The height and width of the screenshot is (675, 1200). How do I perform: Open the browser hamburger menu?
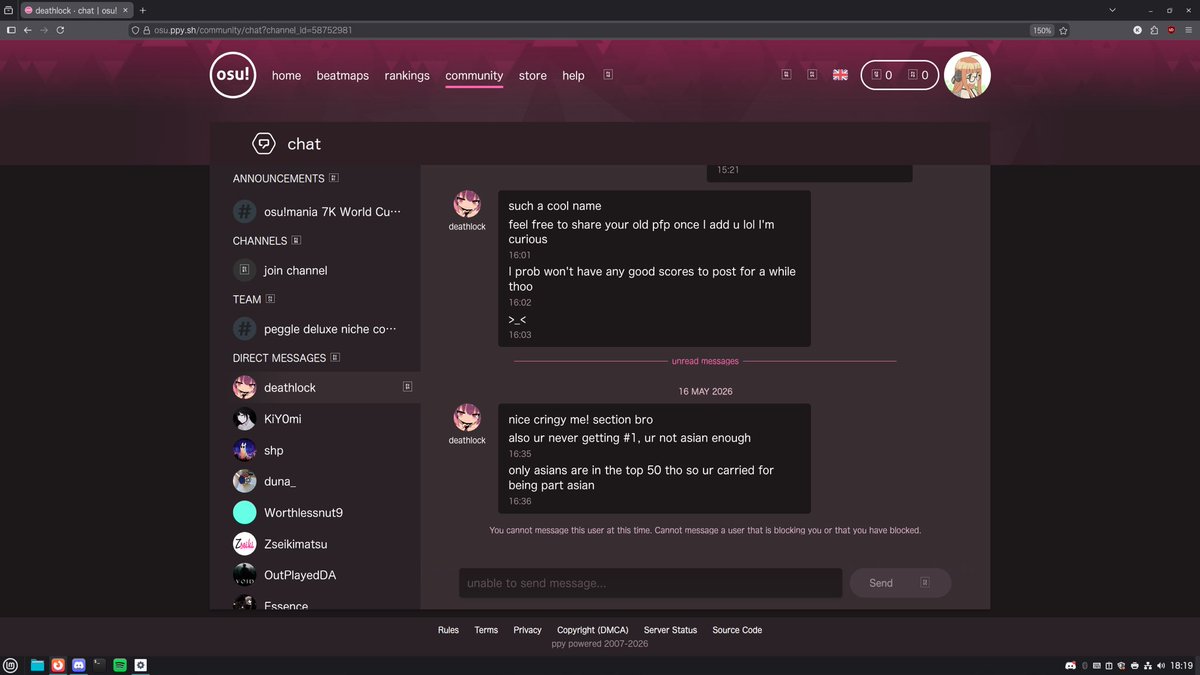pos(1188,30)
